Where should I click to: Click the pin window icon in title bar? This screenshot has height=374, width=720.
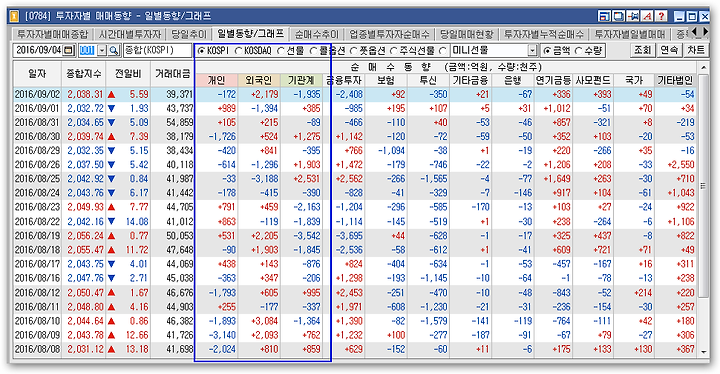(633, 16)
